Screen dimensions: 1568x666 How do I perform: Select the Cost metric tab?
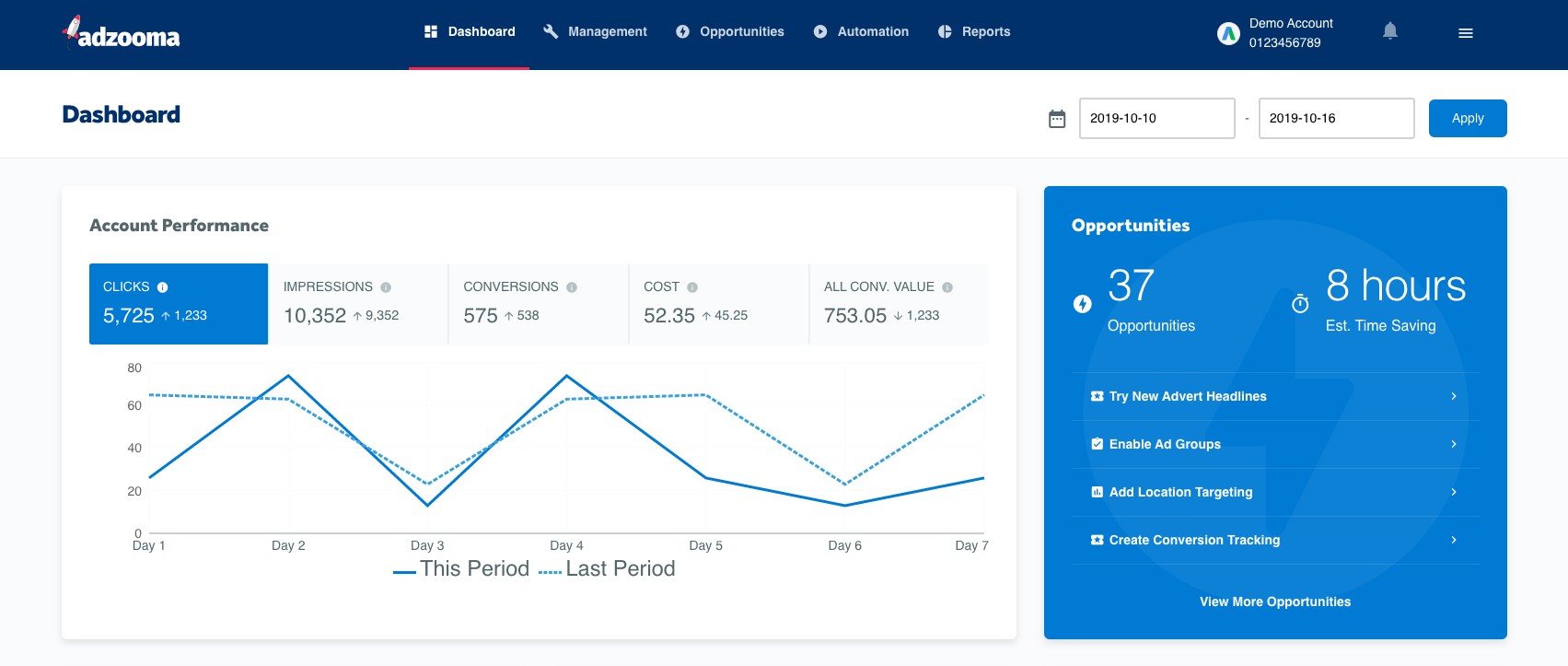[x=719, y=304]
